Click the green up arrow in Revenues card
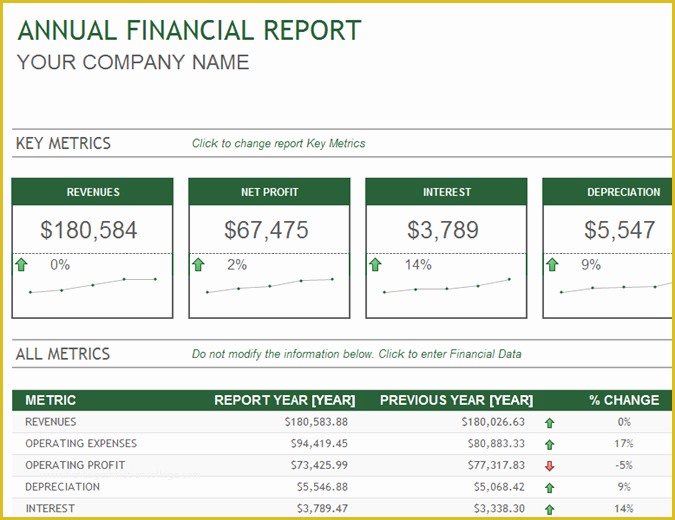Image resolution: width=675 pixels, height=520 pixels. pyautogui.click(x=21, y=264)
